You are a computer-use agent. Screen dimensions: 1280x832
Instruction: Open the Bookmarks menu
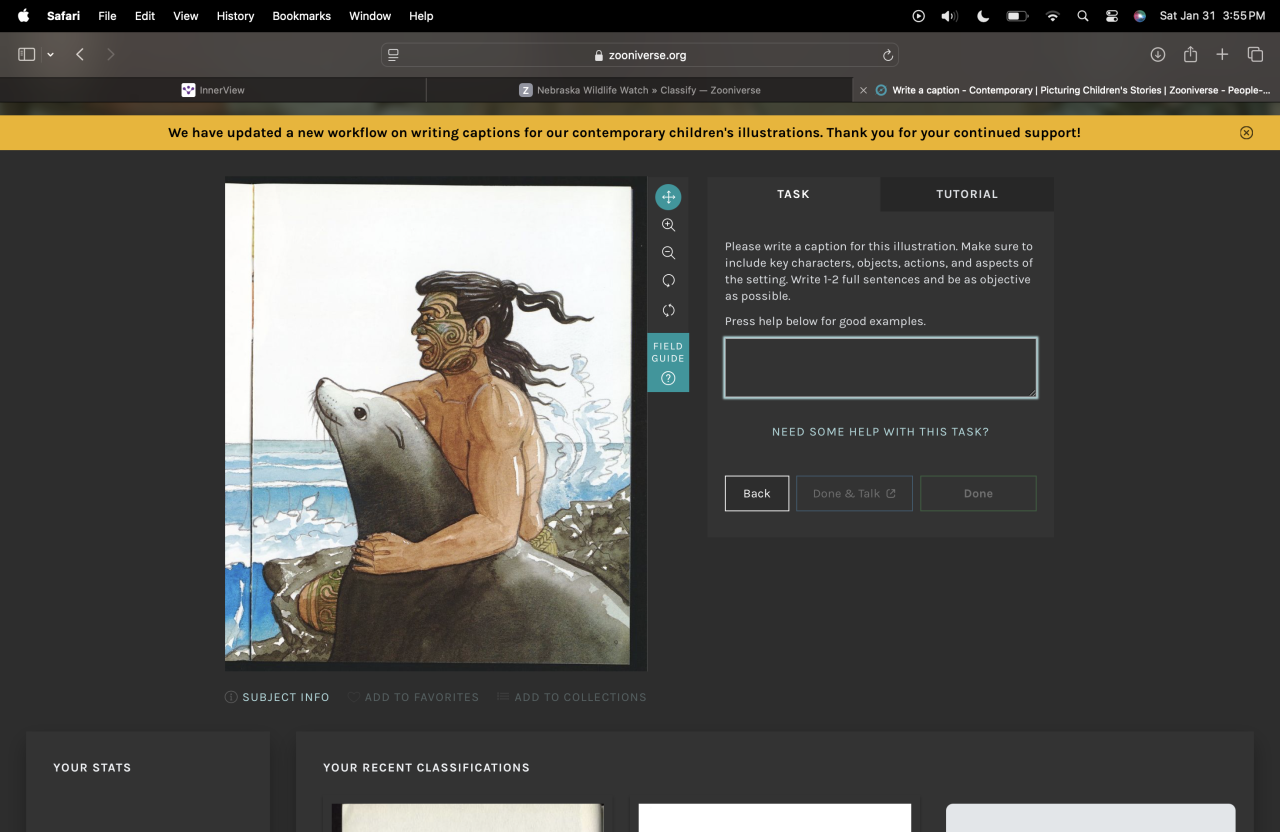[301, 16]
